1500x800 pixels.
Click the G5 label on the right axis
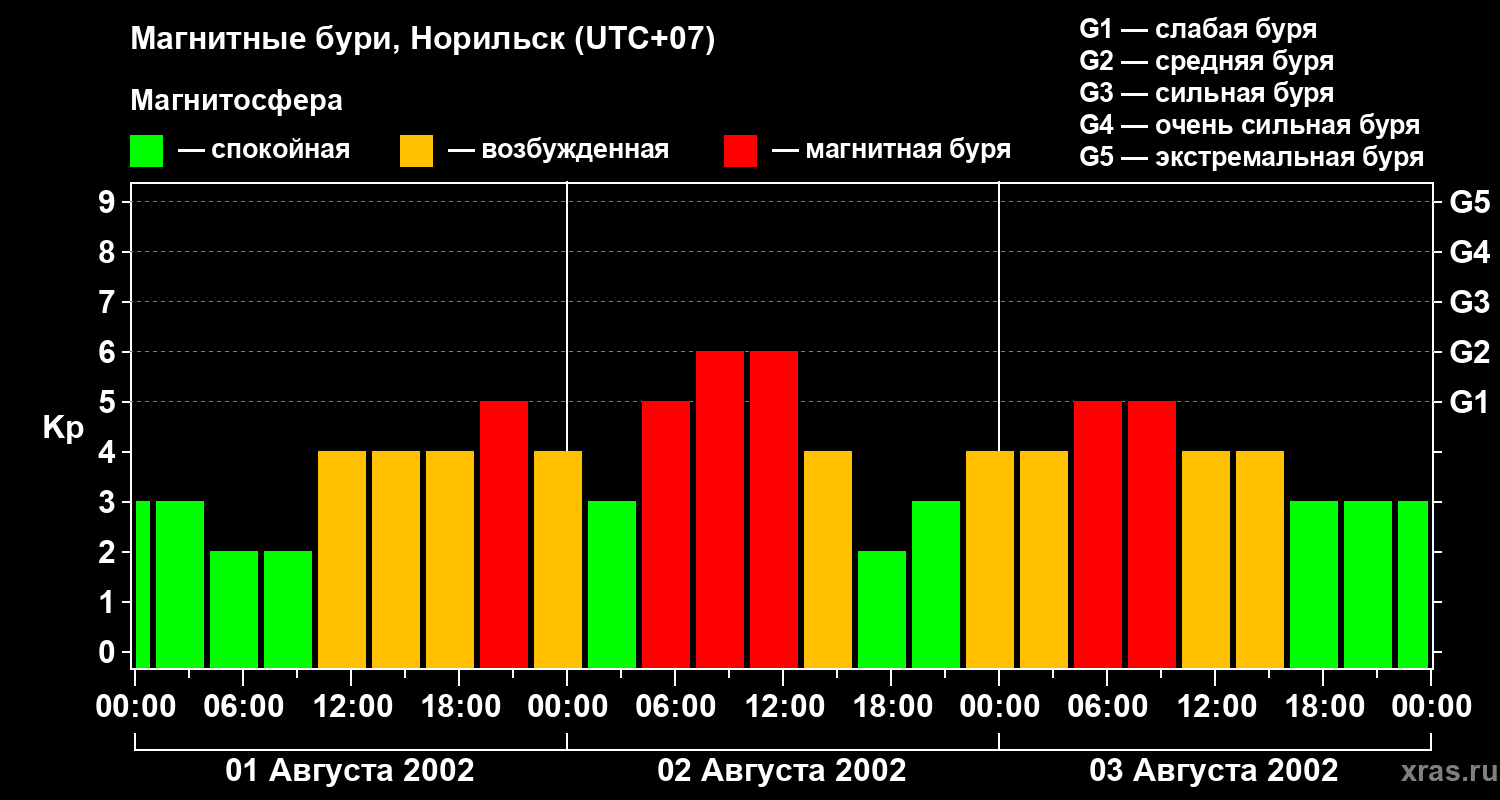click(x=1469, y=202)
